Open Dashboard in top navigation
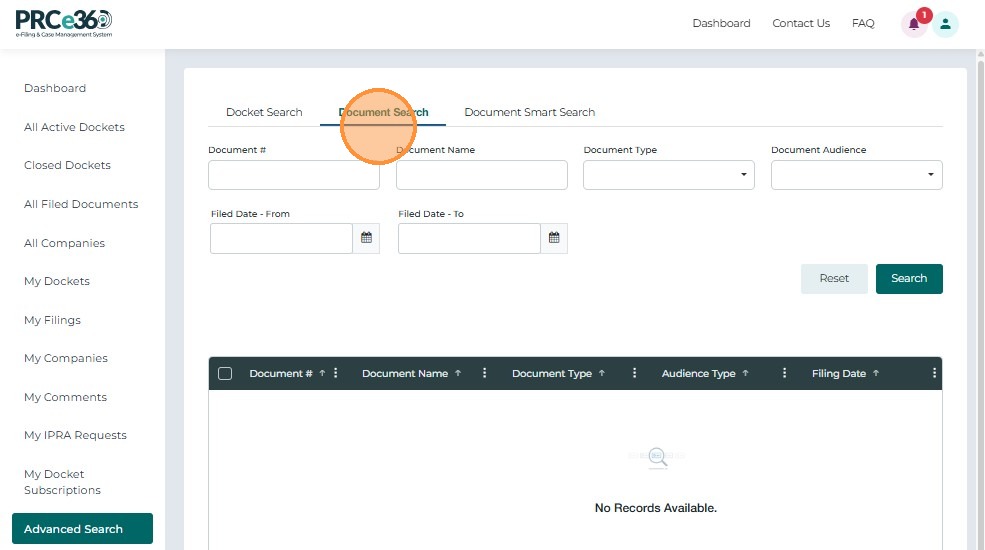The image size is (985, 550). [x=721, y=23]
